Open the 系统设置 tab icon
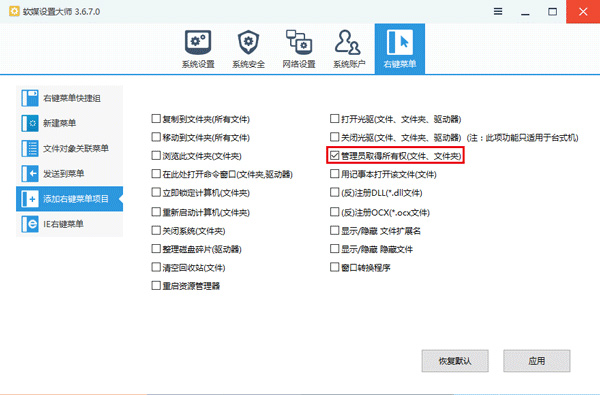The image size is (600, 395). [198, 42]
